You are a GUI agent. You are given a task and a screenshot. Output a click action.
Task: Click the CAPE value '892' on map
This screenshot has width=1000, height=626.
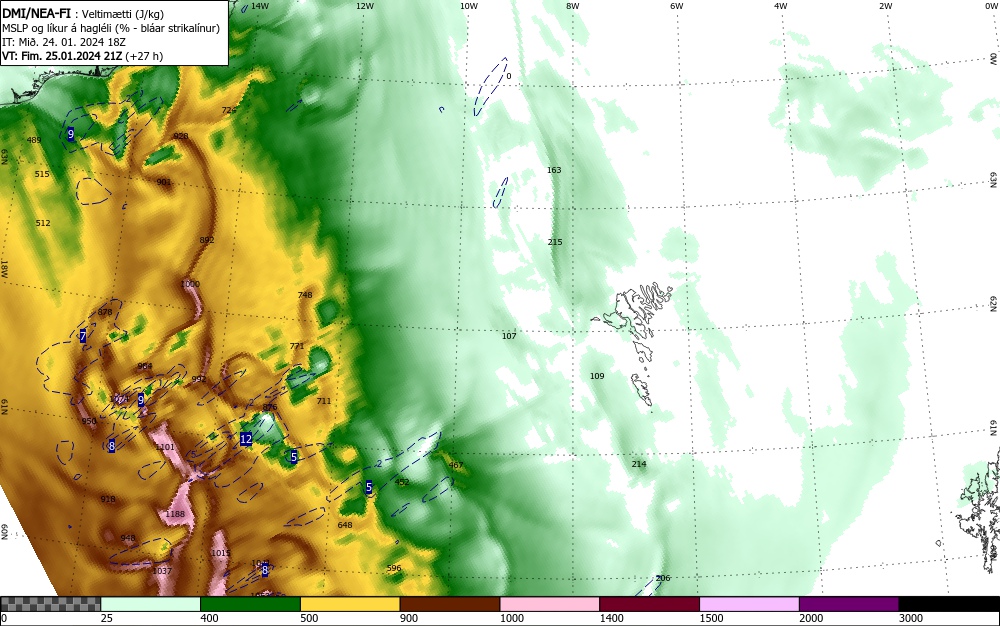207,240
